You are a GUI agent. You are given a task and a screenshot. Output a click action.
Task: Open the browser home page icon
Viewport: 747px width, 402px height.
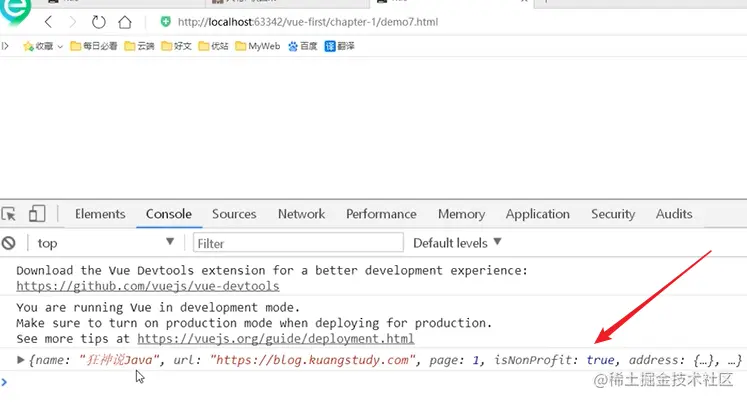[x=125, y=22]
